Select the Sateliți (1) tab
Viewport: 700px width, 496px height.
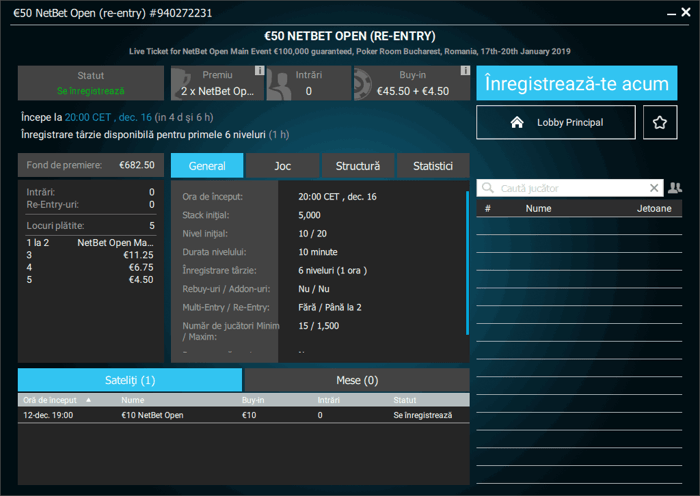130,380
